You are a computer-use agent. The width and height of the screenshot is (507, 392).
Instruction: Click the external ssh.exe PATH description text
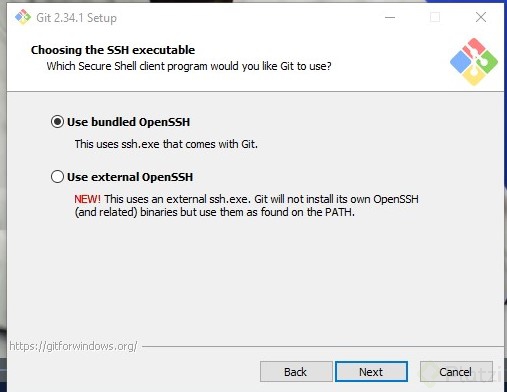coord(246,205)
